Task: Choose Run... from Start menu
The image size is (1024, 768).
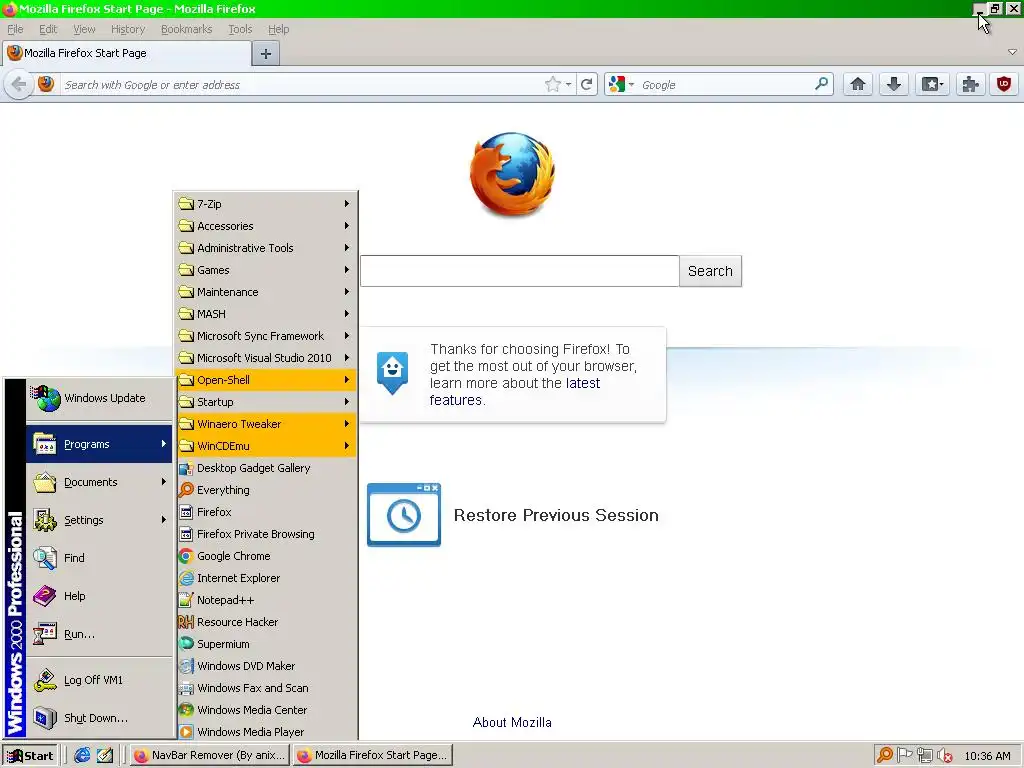Action: point(99,633)
